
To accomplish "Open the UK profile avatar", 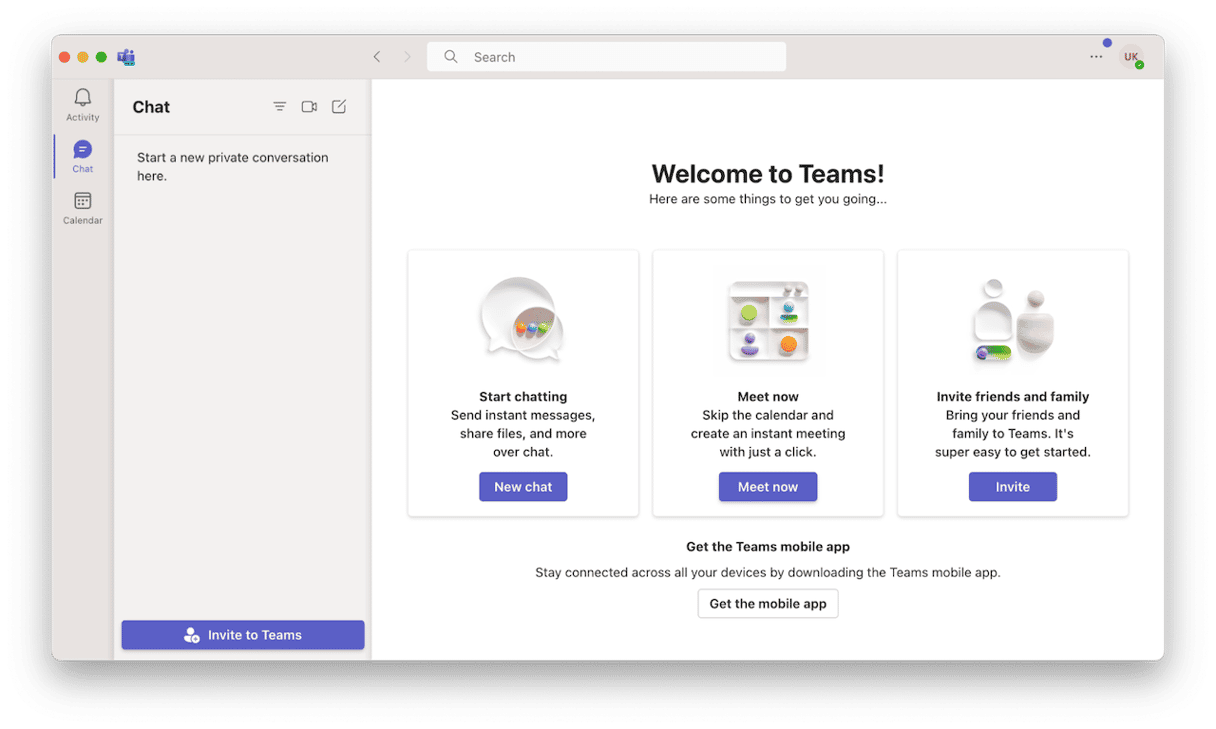I will 1130,57.
